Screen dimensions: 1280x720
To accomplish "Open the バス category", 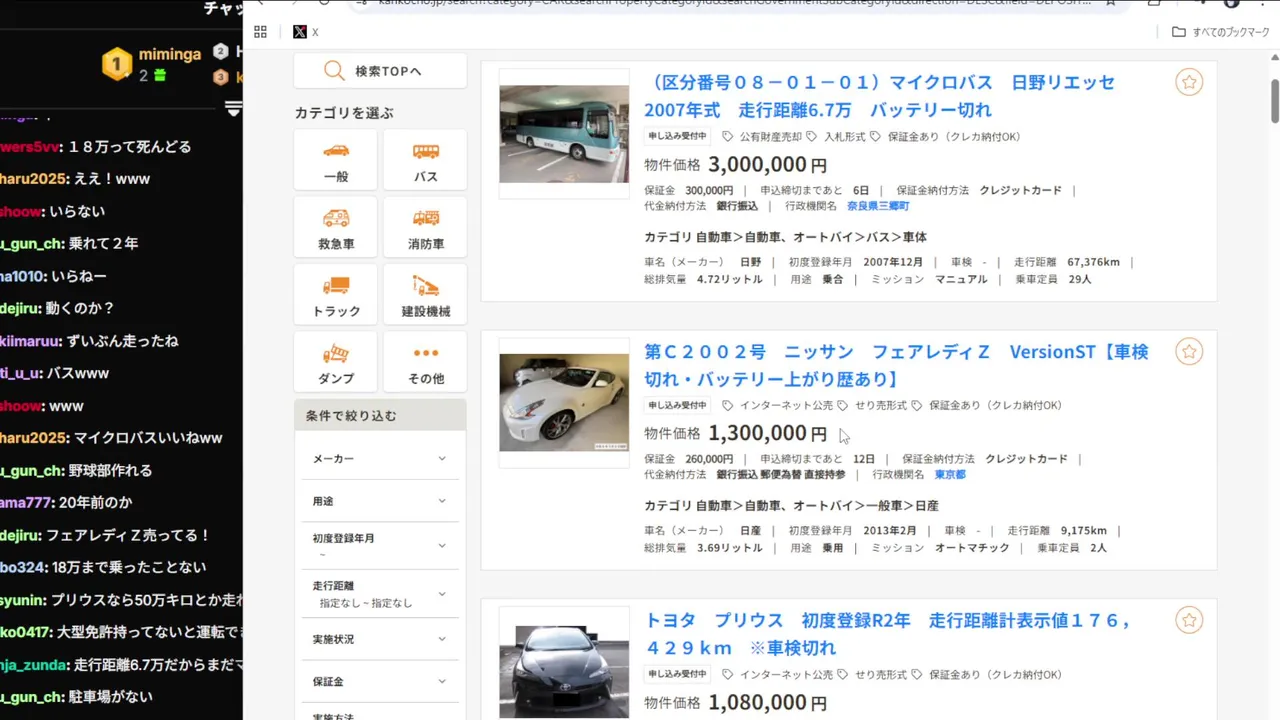I will click(426, 160).
